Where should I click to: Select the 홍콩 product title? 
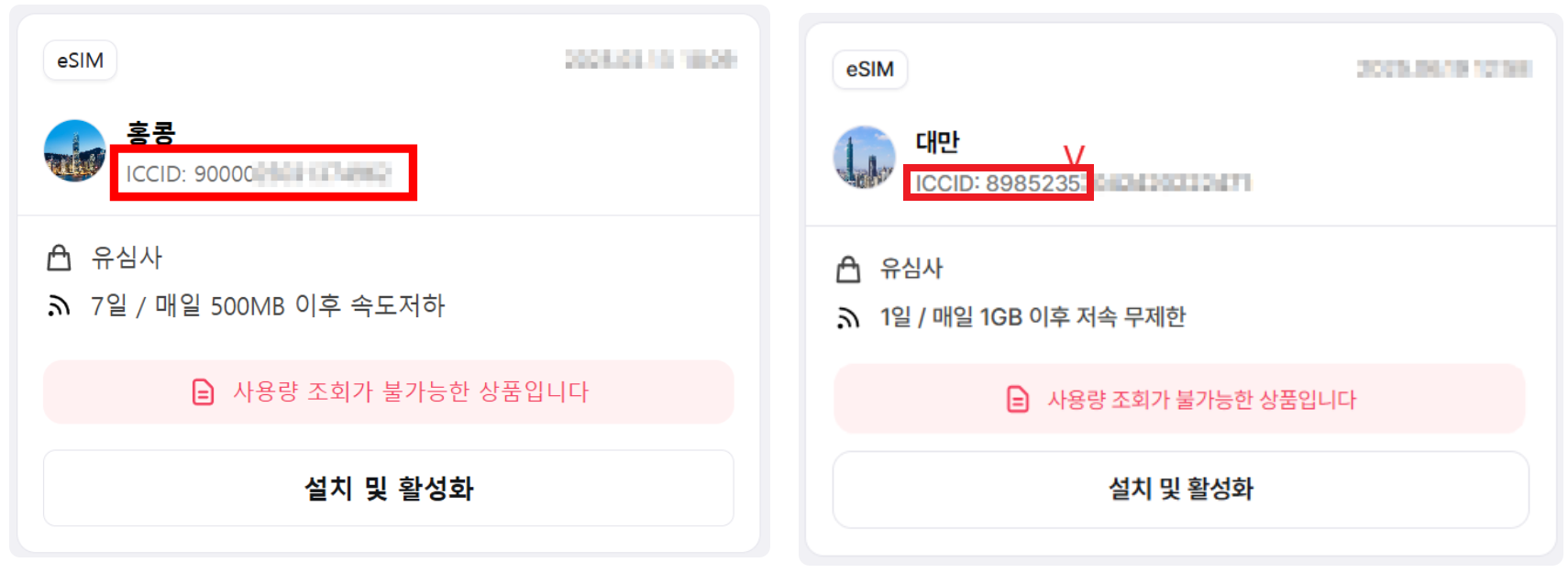pos(151,133)
